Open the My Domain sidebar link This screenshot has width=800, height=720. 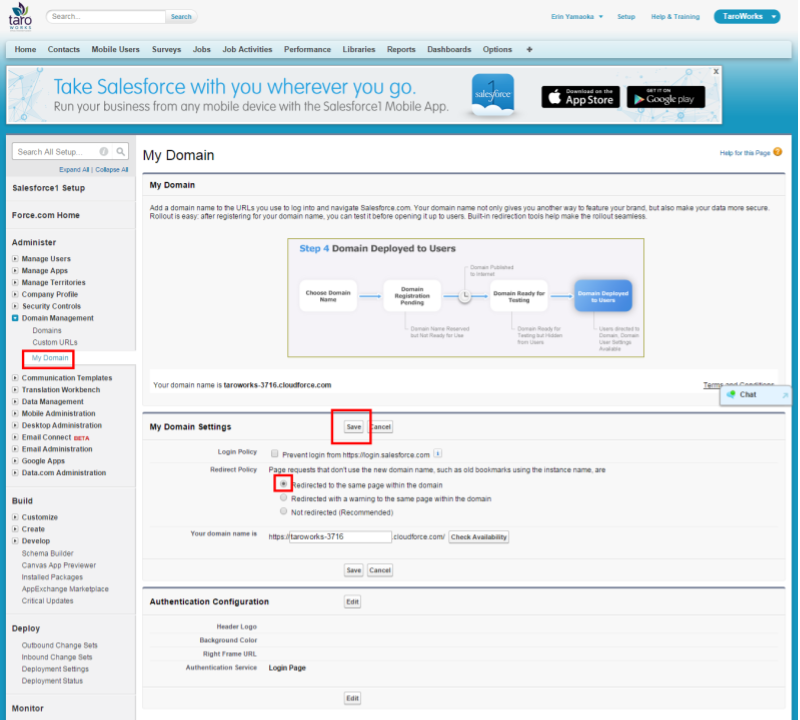50,358
